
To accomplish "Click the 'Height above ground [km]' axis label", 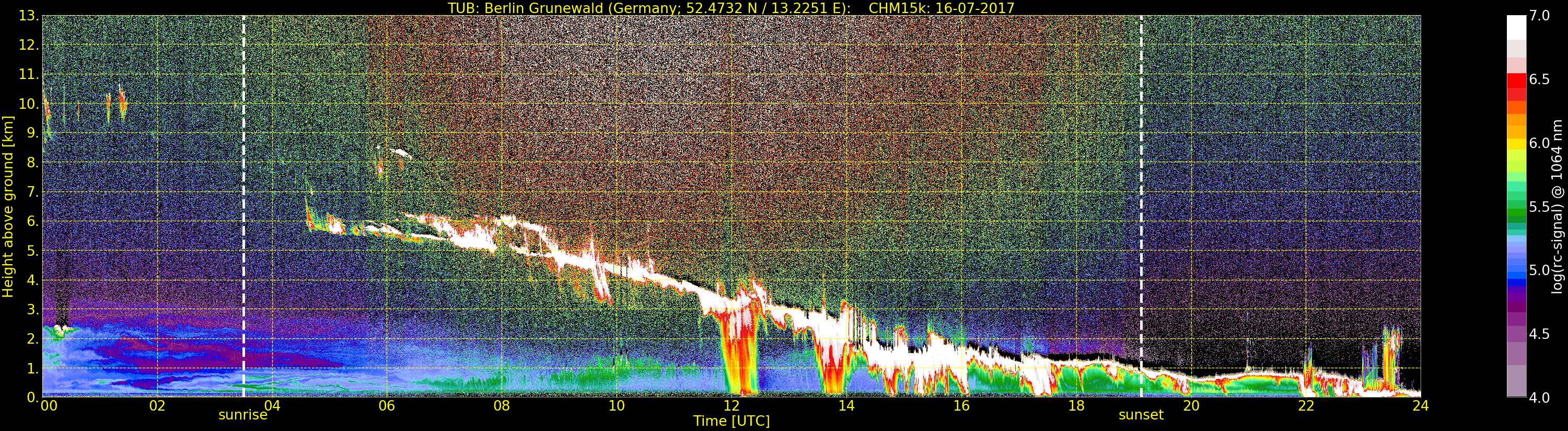I will point(8,206).
